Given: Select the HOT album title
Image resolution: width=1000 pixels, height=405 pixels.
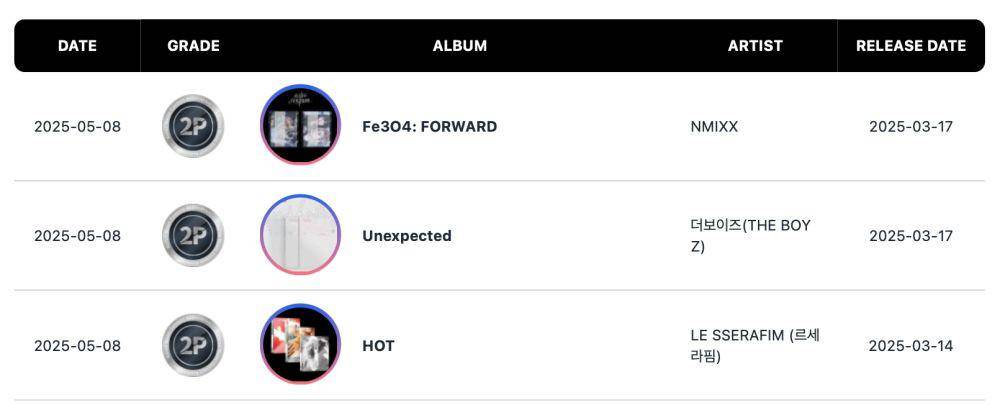Looking at the screenshot, I should pyautogui.click(x=378, y=346).
